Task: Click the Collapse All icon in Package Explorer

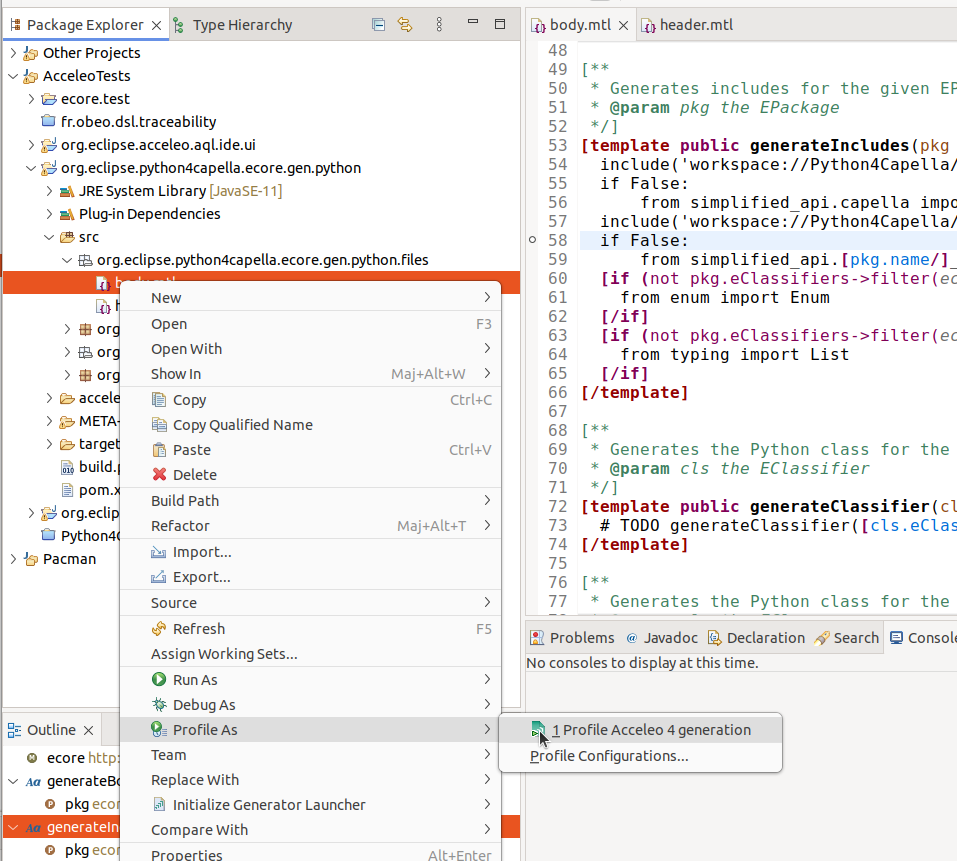Action: pos(378,25)
